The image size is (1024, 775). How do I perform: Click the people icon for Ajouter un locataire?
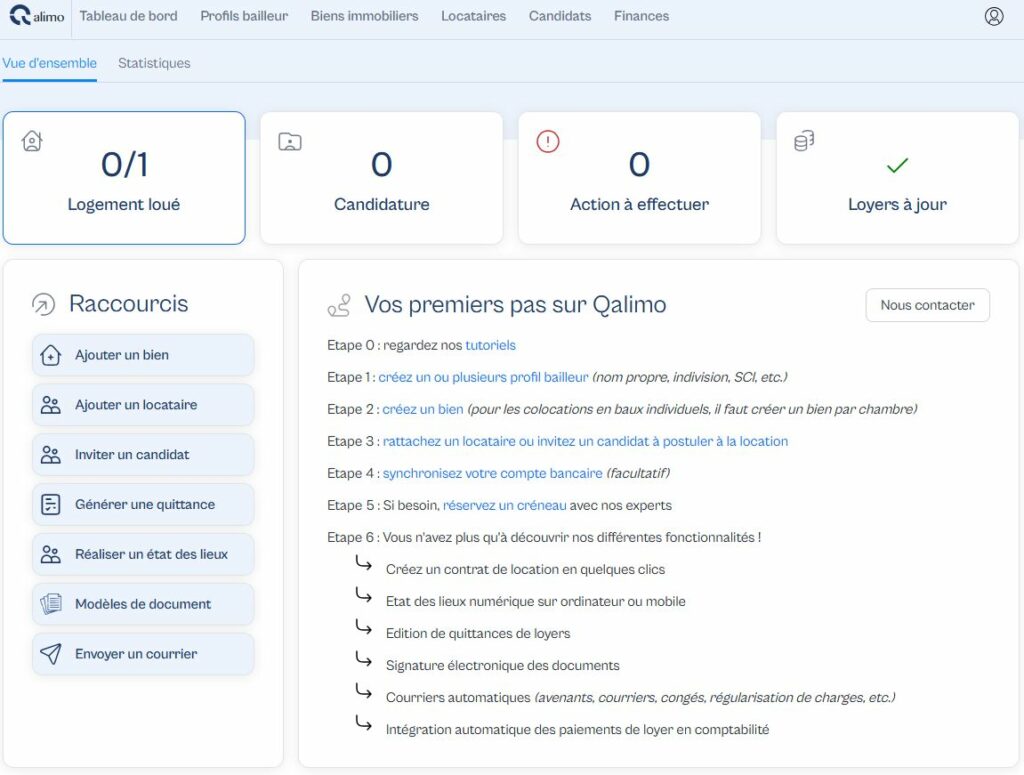(51, 405)
